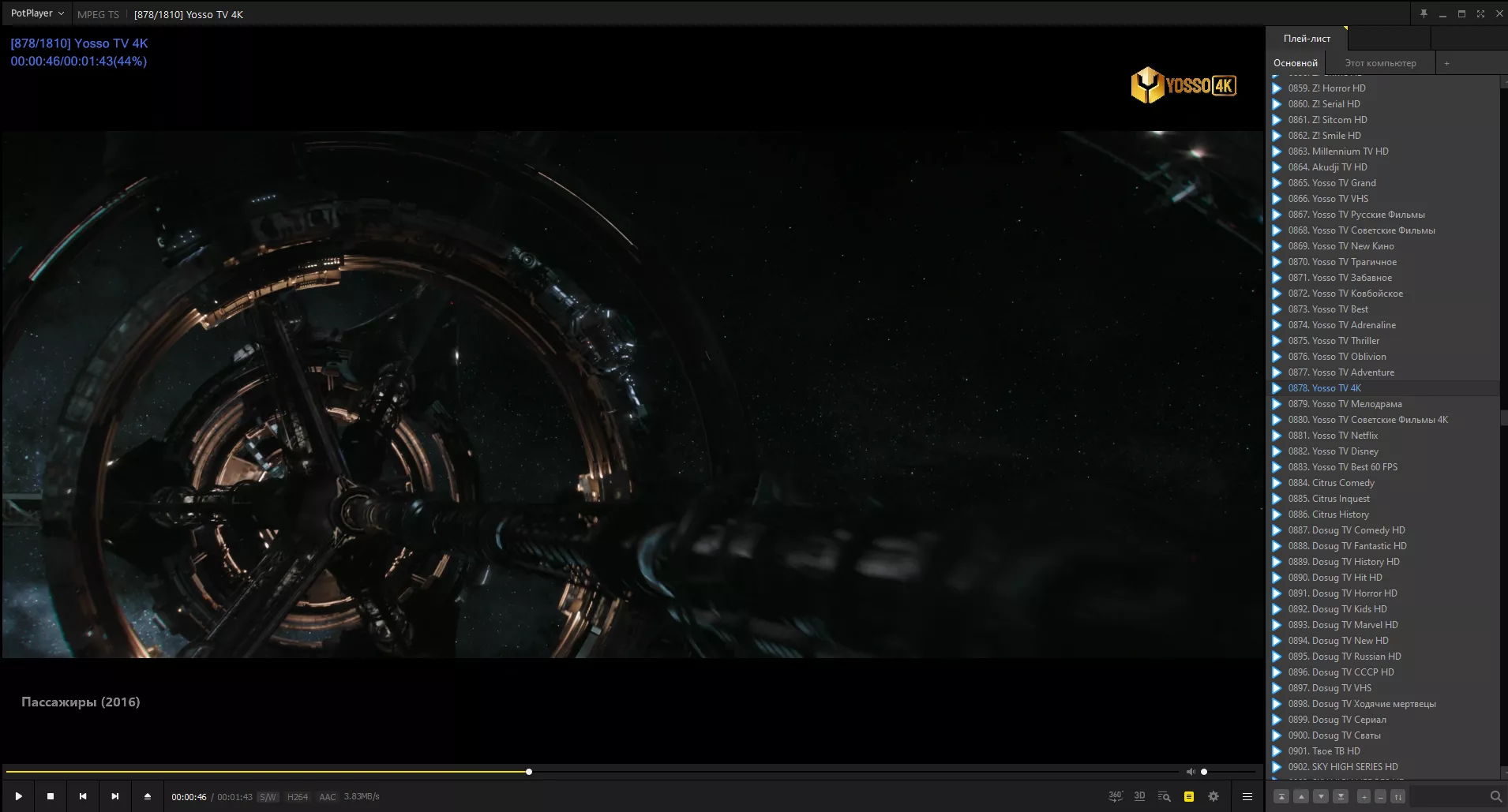The height and width of the screenshot is (812, 1508).
Task: Select the playing item 0878. Yosso TV 4K
Action: [1384, 388]
